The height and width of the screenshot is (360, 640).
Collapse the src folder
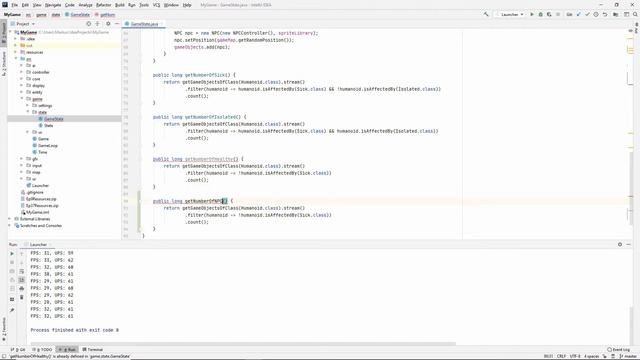click(16, 59)
